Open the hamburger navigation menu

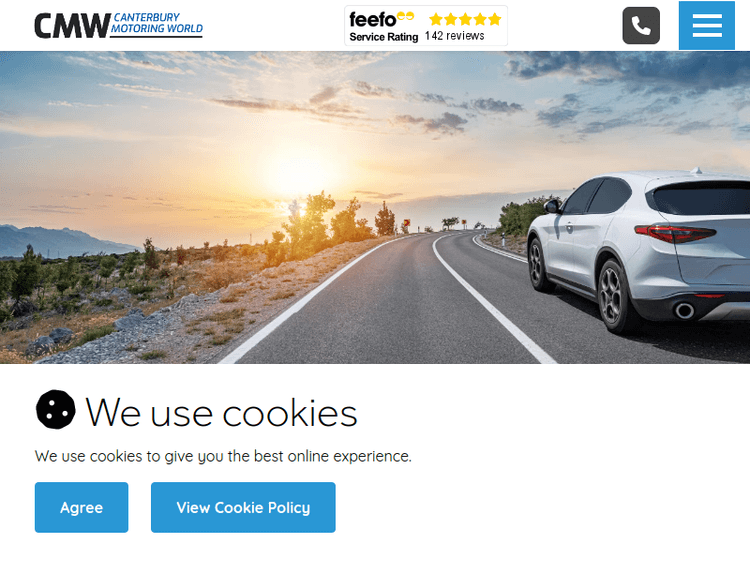point(706,25)
